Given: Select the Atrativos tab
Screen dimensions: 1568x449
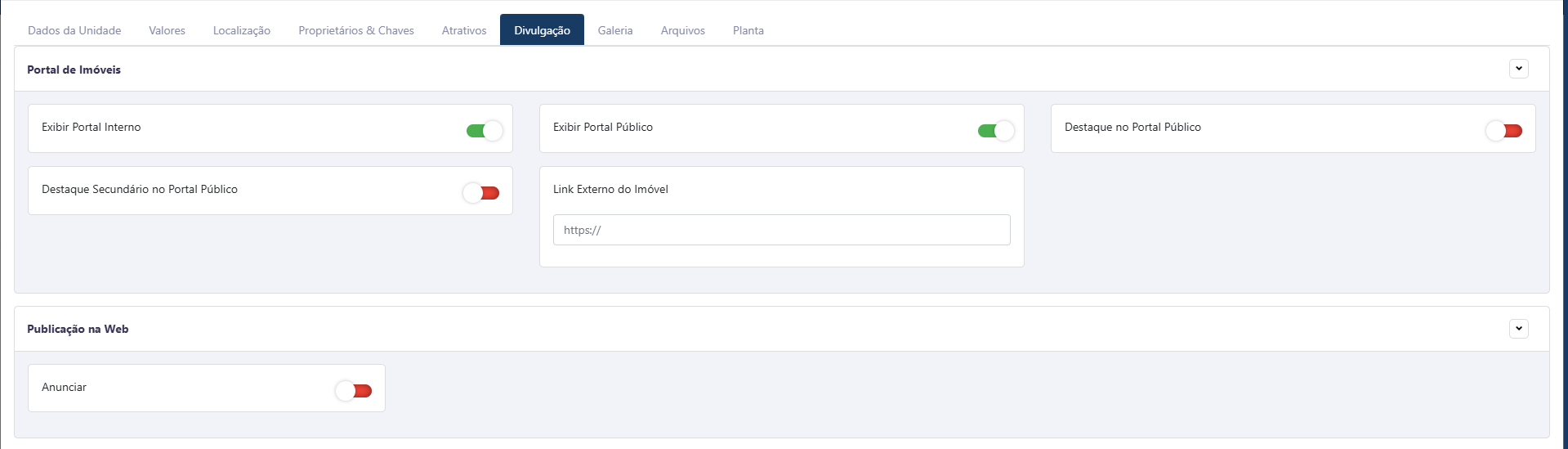Looking at the screenshot, I should [464, 30].
